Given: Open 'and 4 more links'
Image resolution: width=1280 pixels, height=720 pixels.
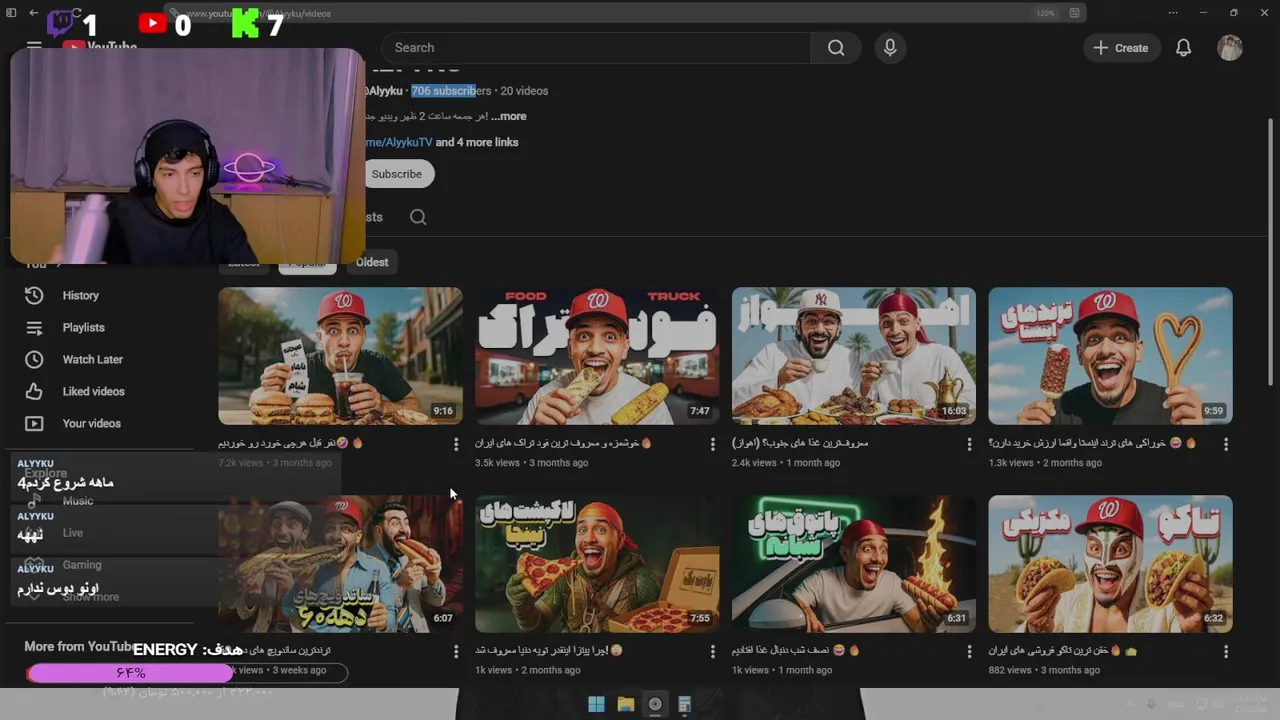Looking at the screenshot, I should (477, 142).
